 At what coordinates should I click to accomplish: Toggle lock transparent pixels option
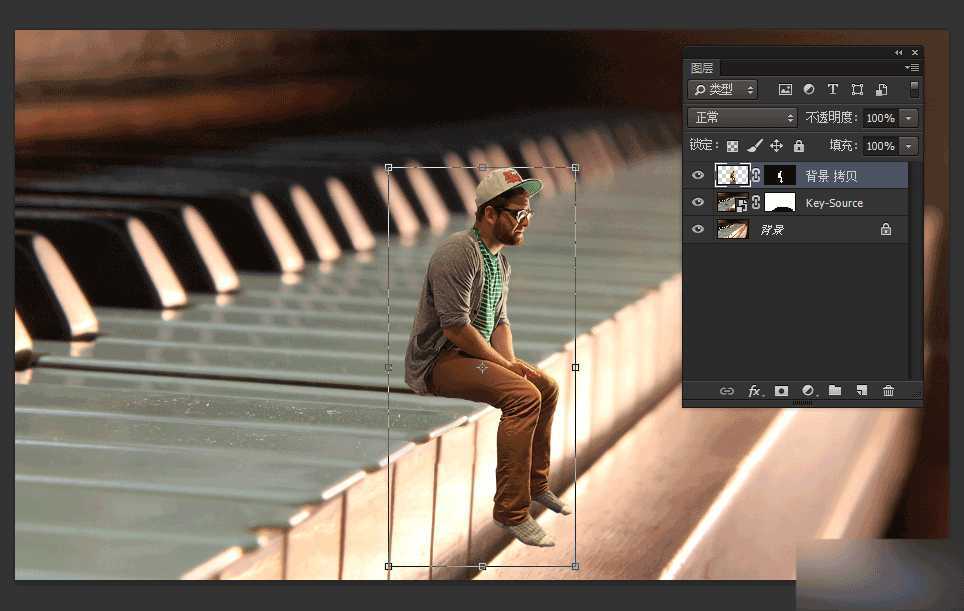(x=733, y=146)
